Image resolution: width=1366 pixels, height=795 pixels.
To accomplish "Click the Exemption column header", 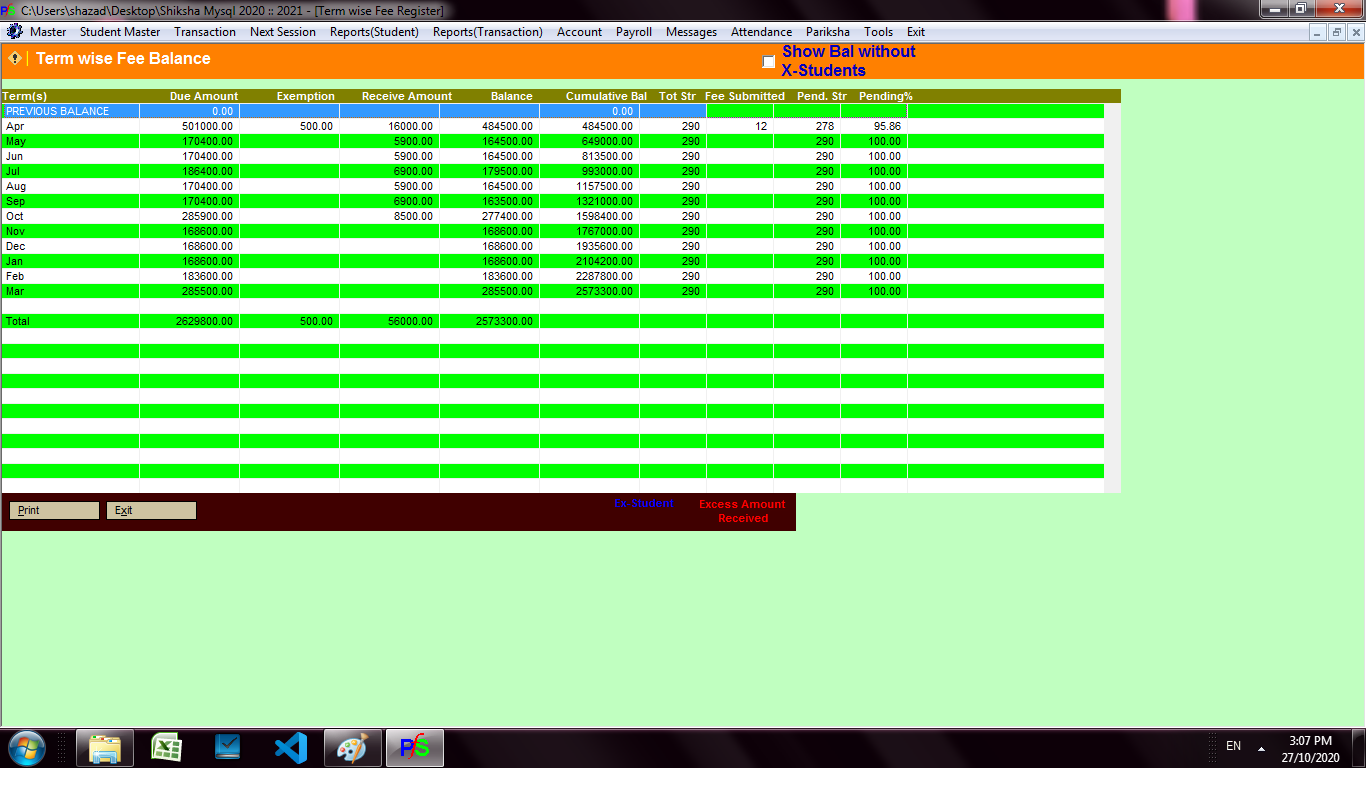I will (305, 96).
